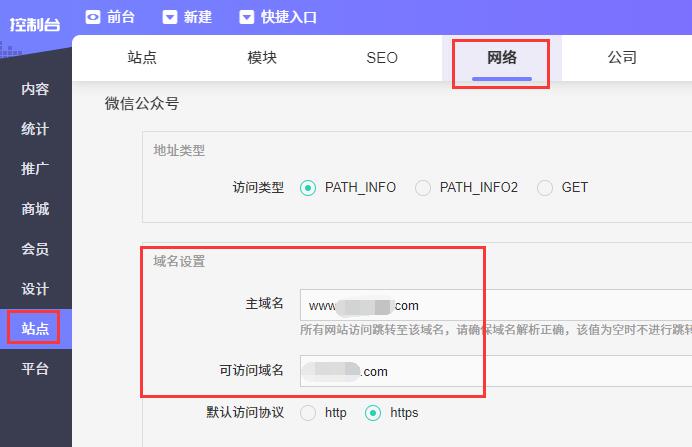692x447 pixels.
Task: Switch to the 模块 tab
Action: [x=262, y=58]
